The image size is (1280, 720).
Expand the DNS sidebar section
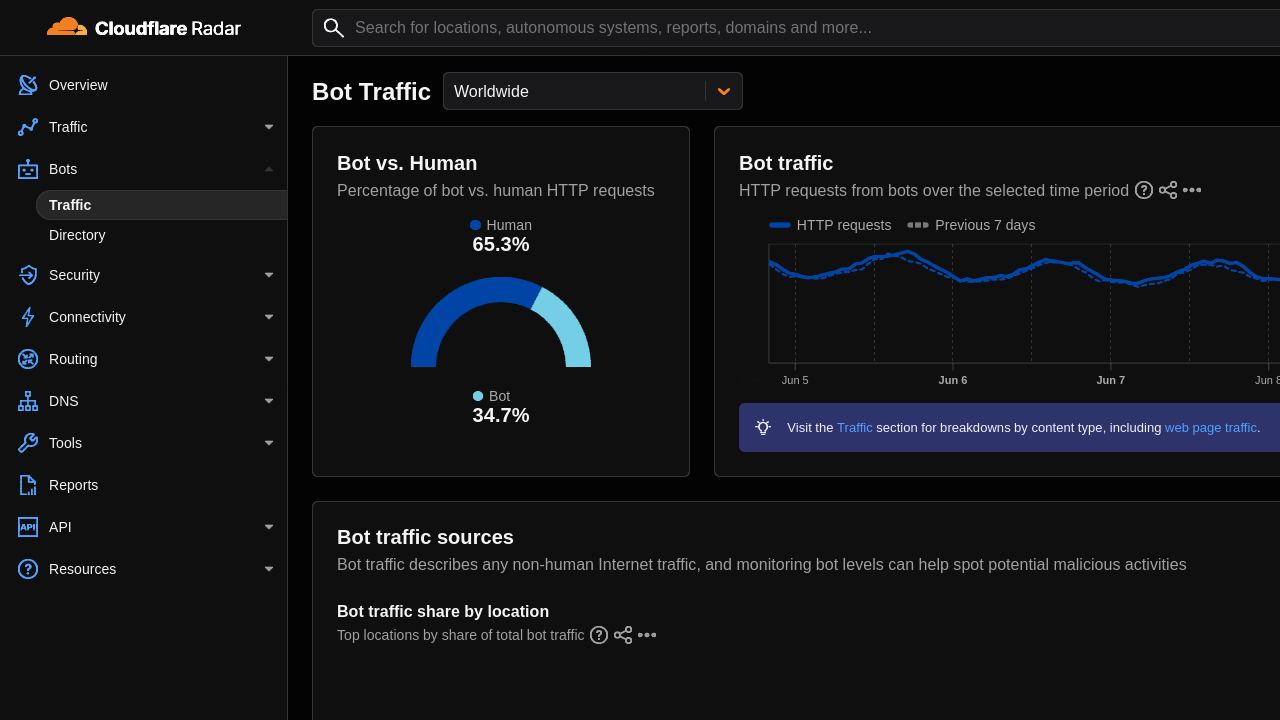269,401
